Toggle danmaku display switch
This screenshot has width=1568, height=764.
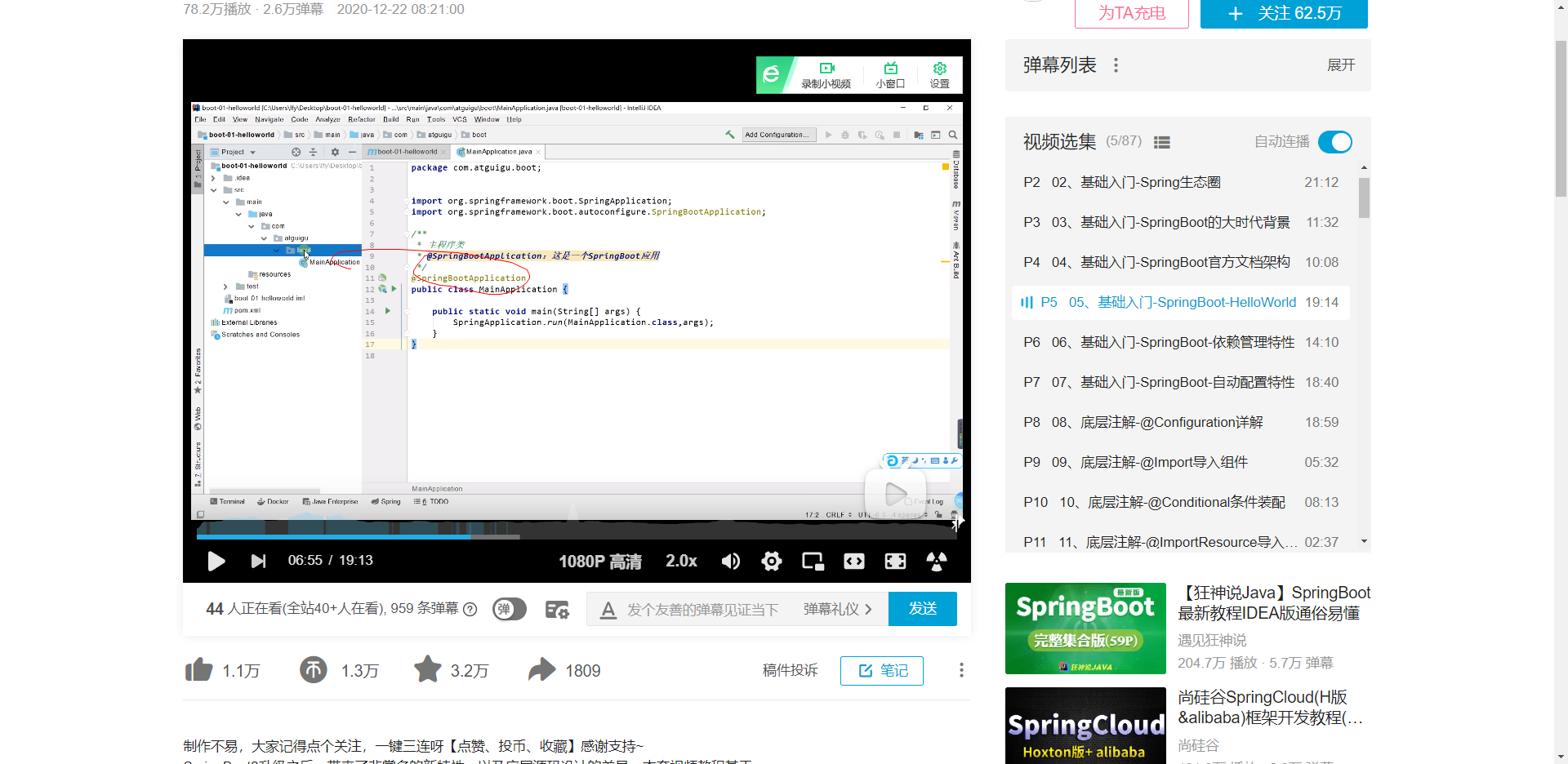[x=509, y=609]
